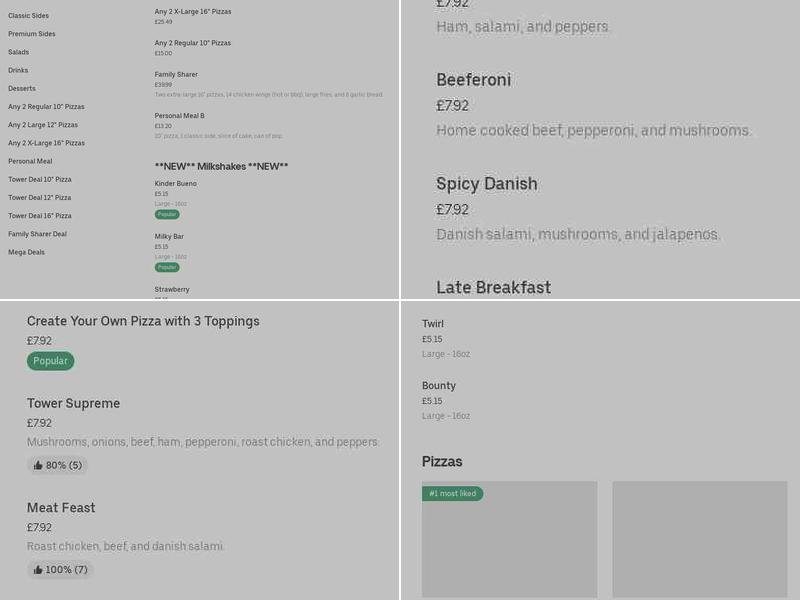Click the Popular badge under Kinder Bueno
The width and height of the screenshot is (800, 600).
167,214
